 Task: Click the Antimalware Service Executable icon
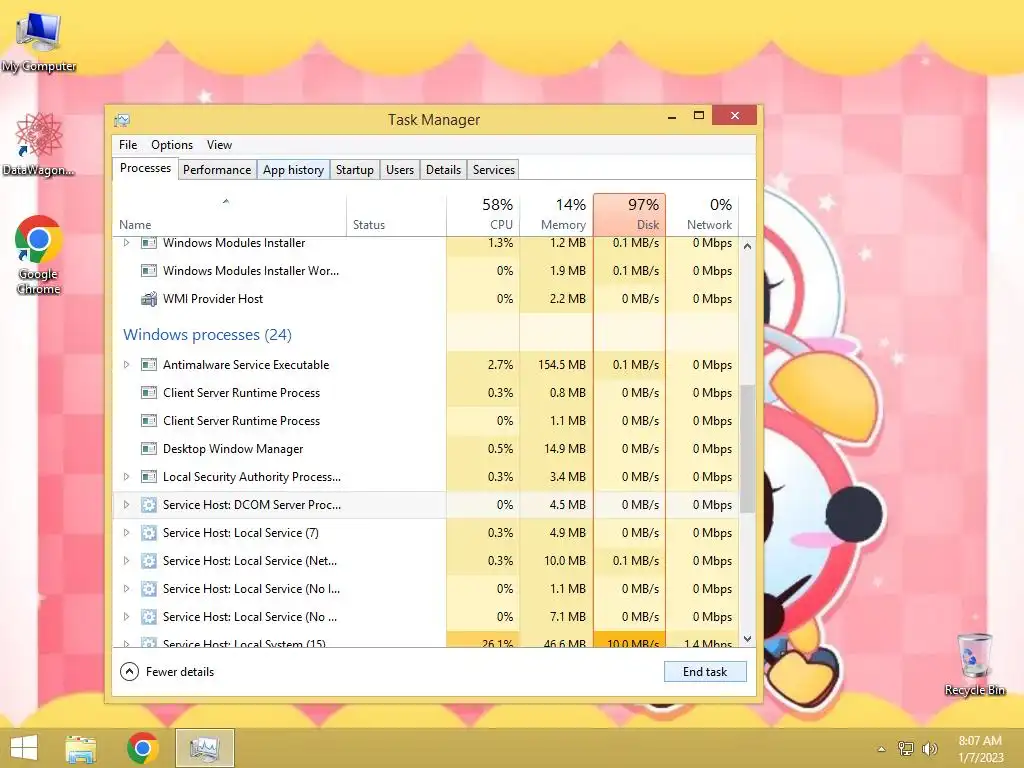(149, 365)
